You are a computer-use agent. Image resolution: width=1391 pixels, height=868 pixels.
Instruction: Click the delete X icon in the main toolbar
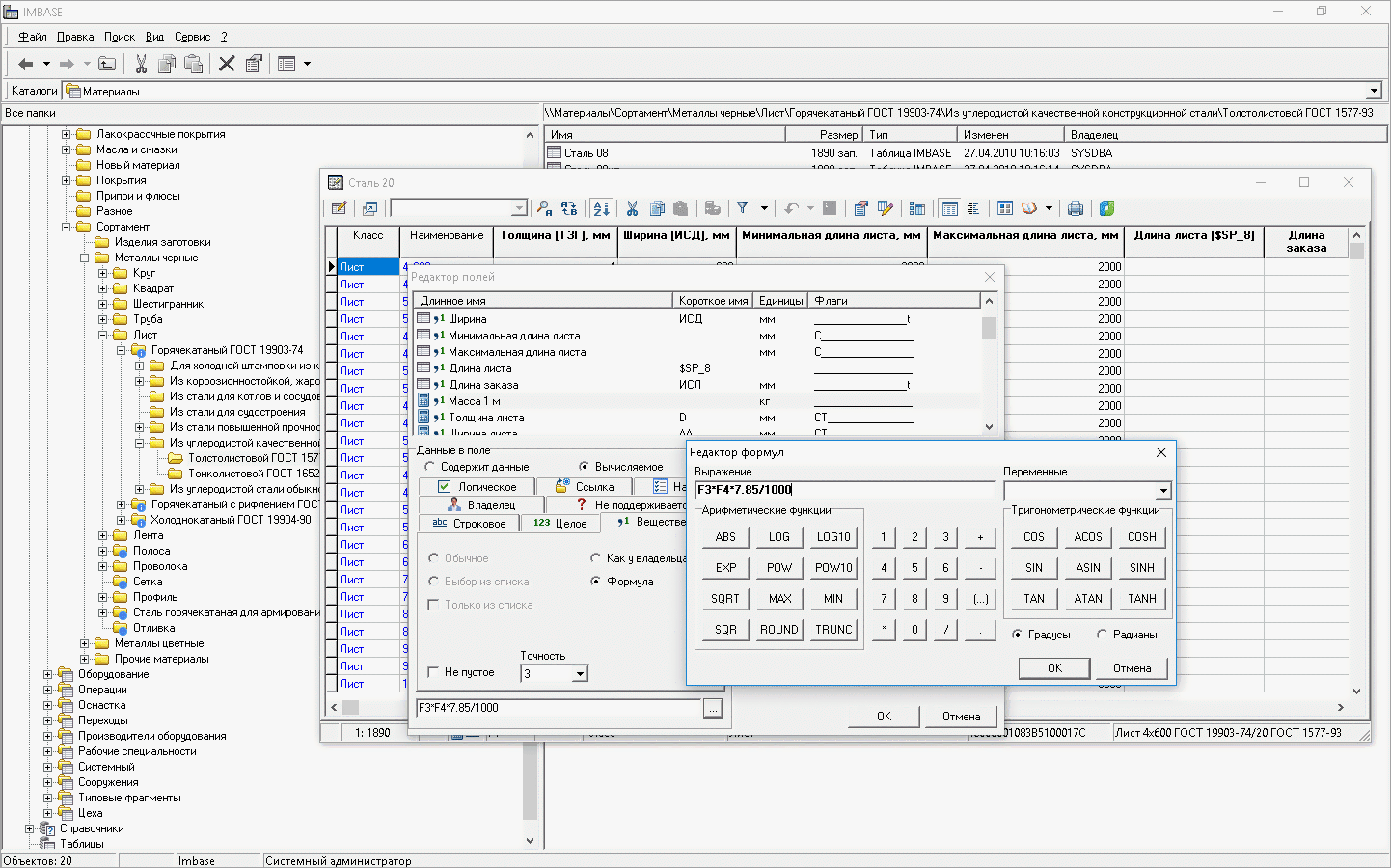point(227,64)
